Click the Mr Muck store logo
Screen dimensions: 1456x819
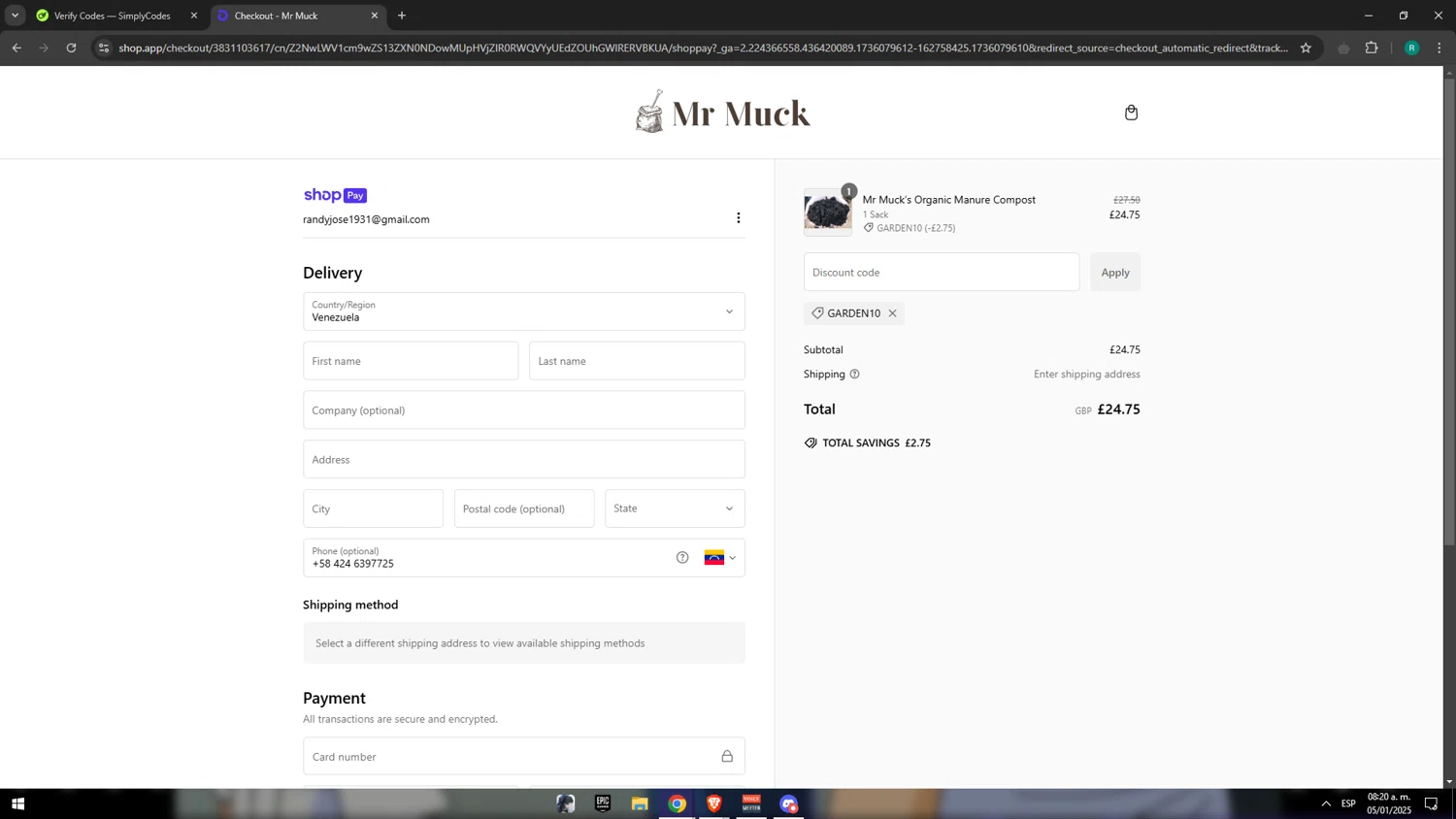[x=722, y=112]
